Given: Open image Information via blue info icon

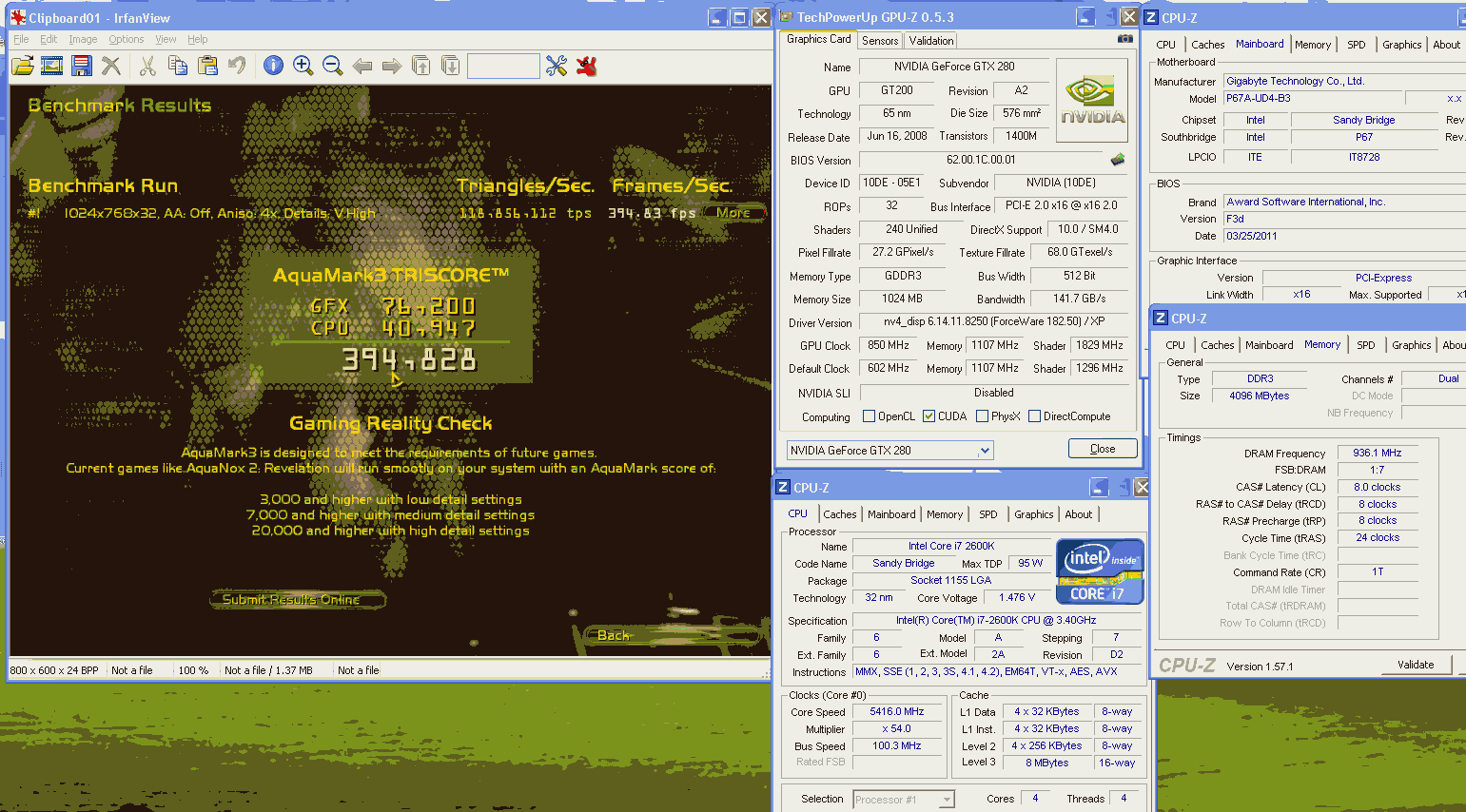Looking at the screenshot, I should [274, 66].
